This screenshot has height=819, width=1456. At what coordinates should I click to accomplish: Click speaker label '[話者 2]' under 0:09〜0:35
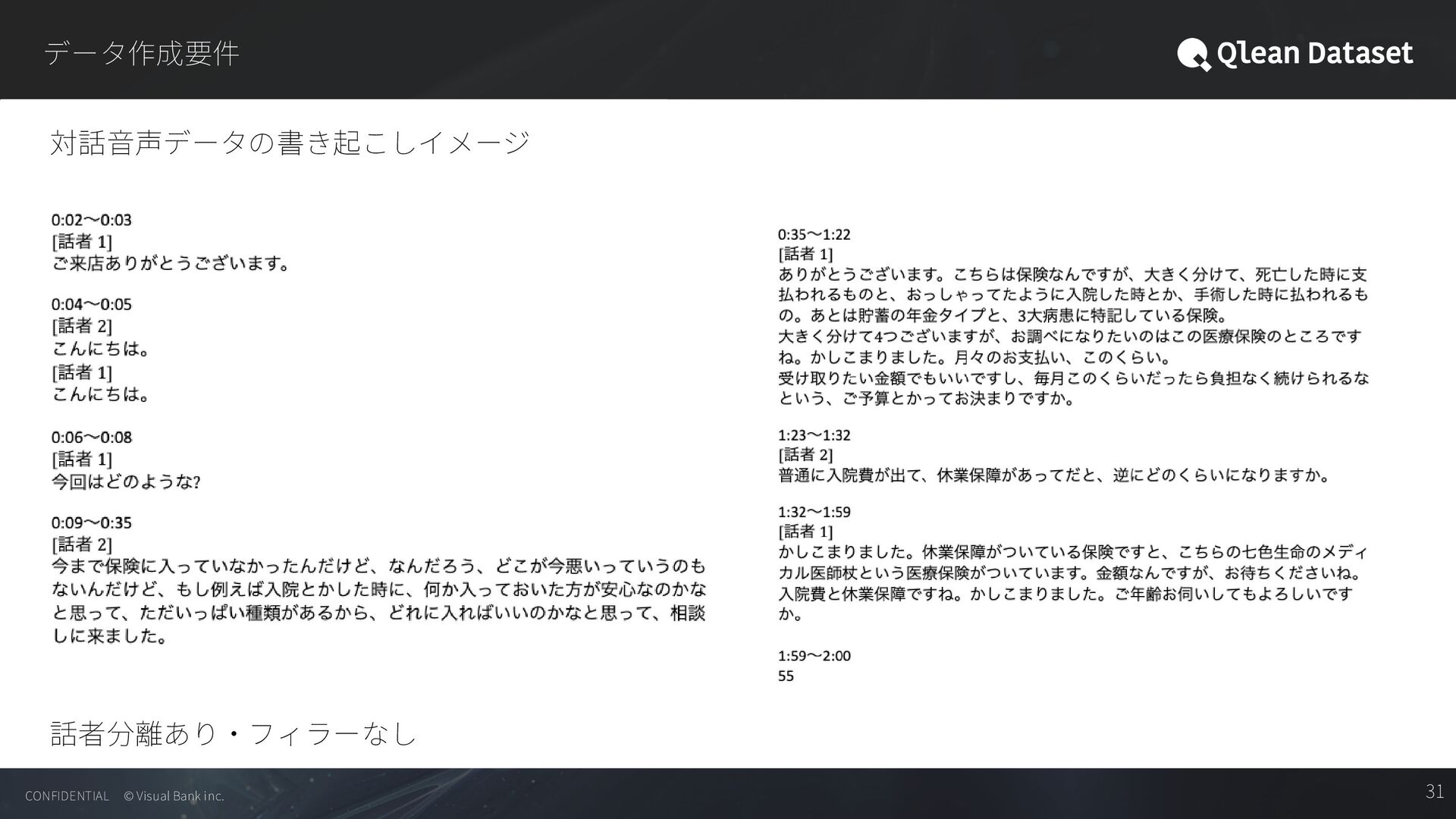point(82,544)
